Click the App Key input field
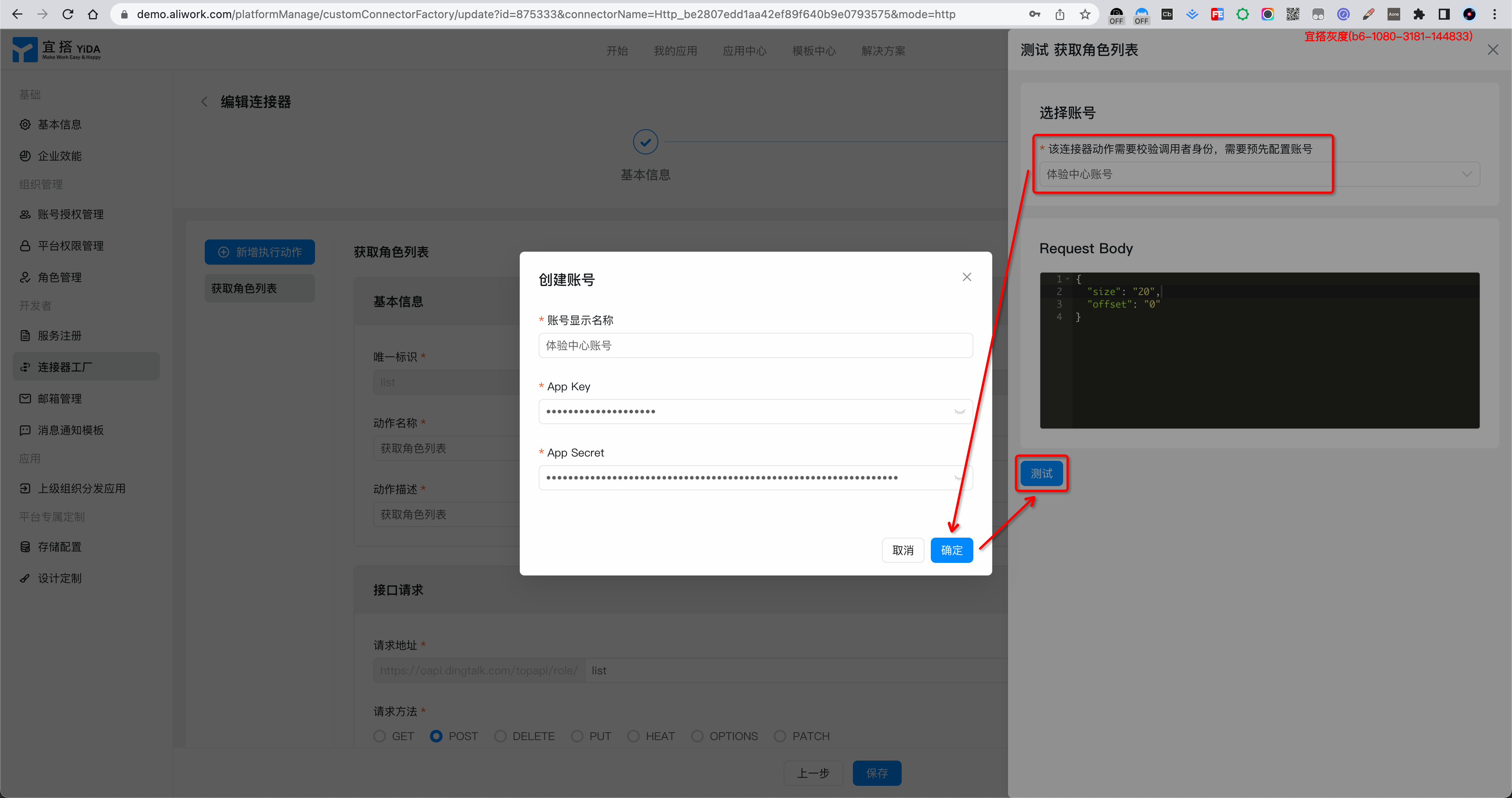Viewport: 1512px width, 798px height. click(x=756, y=412)
